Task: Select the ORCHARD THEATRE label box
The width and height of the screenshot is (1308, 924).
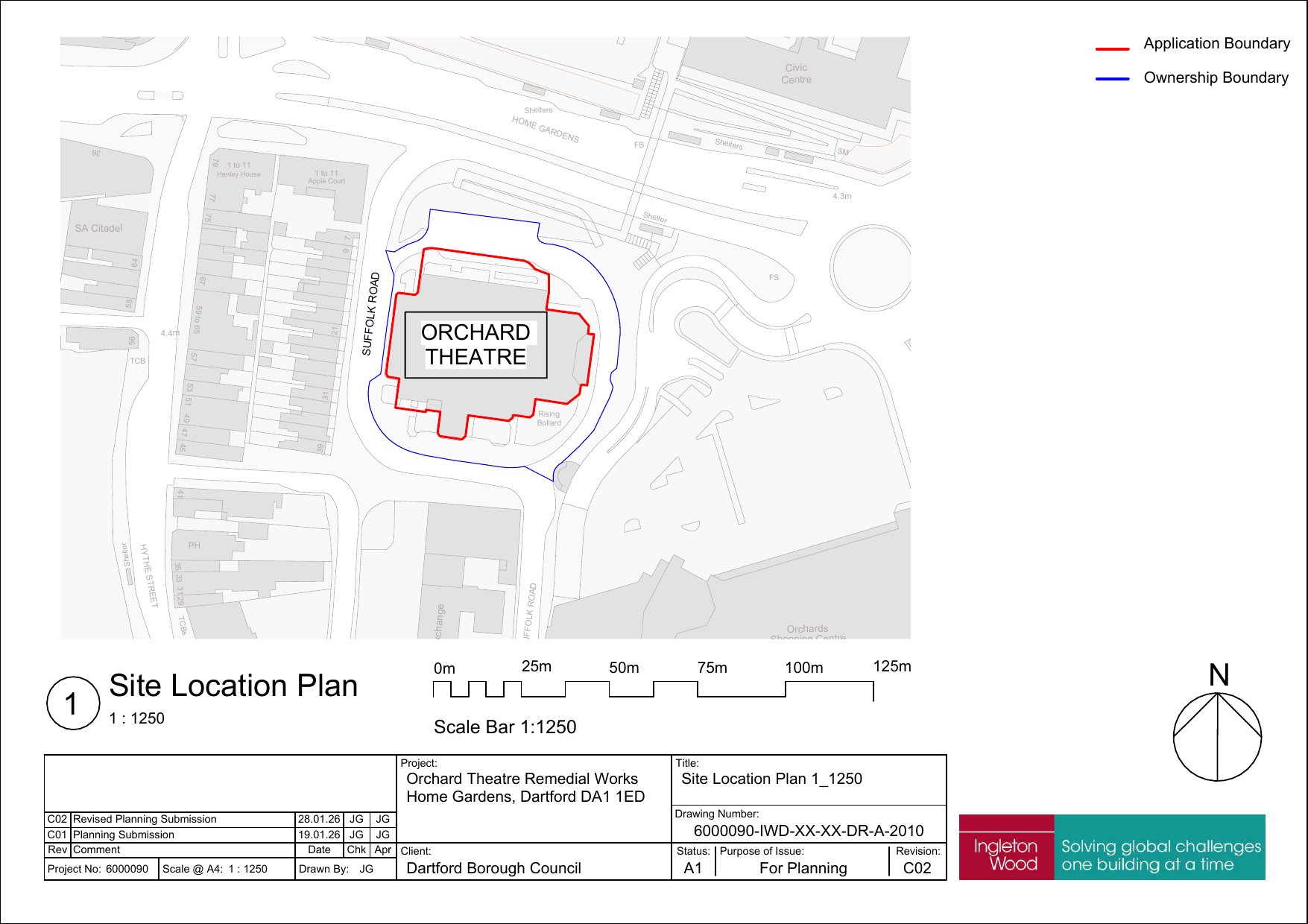Action: click(x=476, y=344)
